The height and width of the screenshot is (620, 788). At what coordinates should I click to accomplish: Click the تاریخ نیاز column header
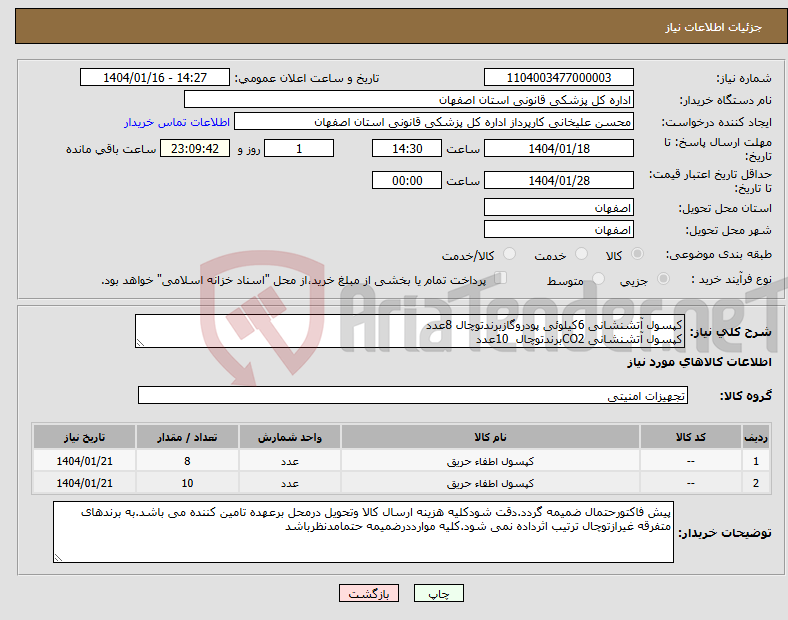click(84, 437)
